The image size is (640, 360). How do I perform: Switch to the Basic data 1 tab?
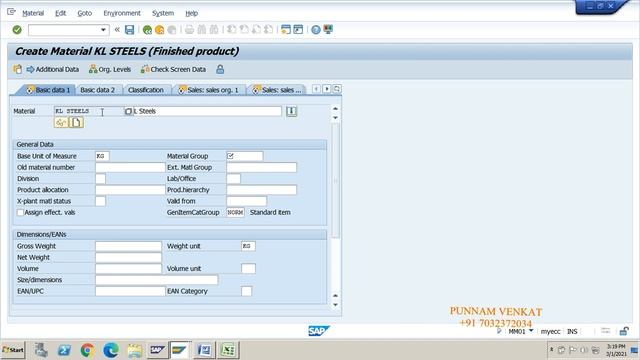pos(48,90)
